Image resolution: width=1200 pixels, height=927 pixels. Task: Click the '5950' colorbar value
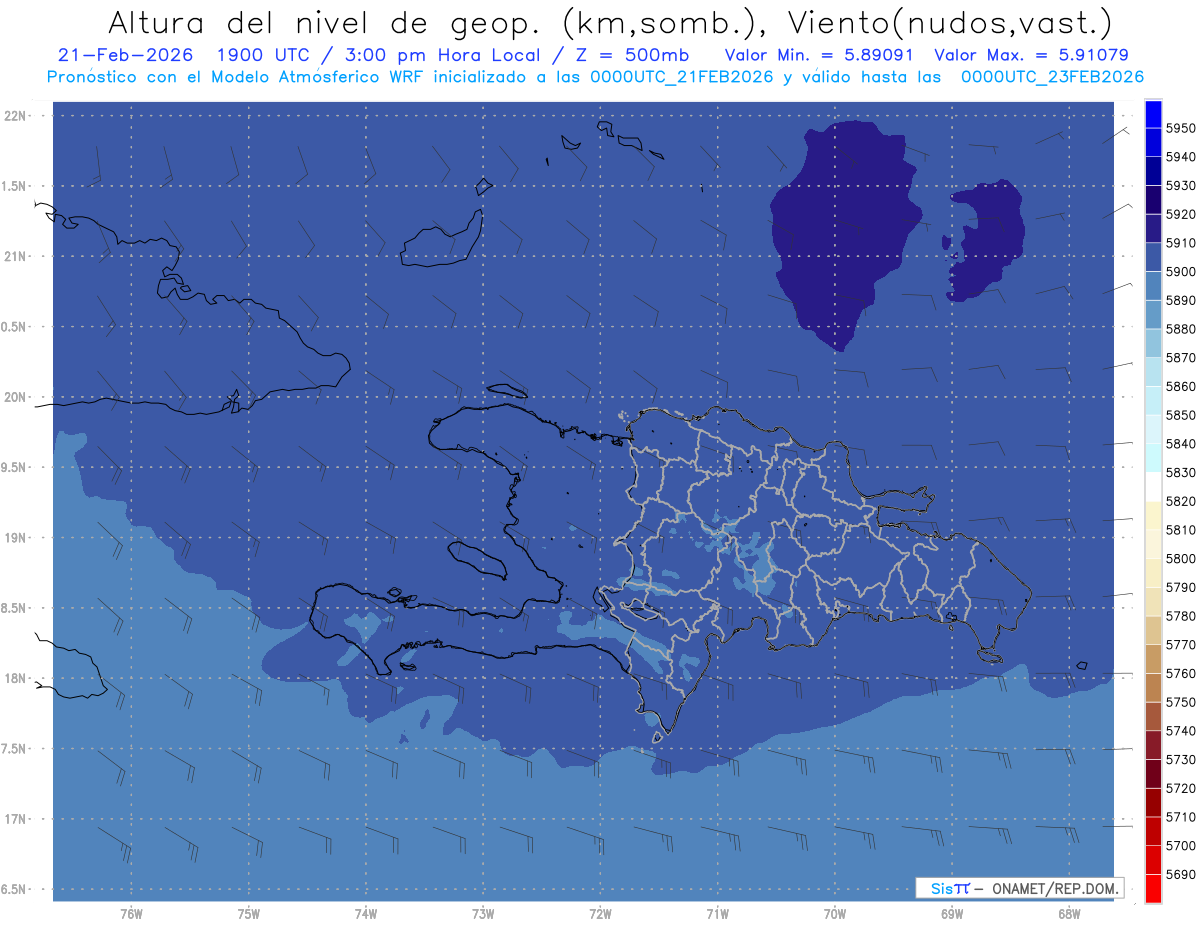(x=1180, y=128)
